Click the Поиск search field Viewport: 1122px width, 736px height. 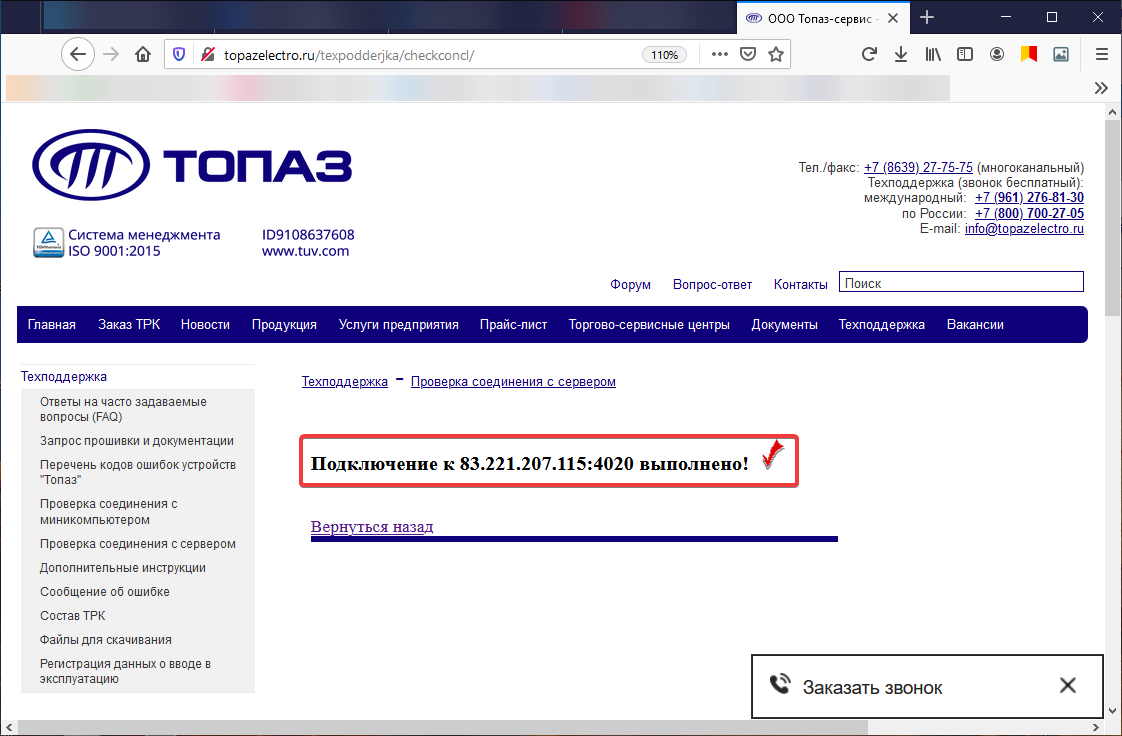(961, 283)
